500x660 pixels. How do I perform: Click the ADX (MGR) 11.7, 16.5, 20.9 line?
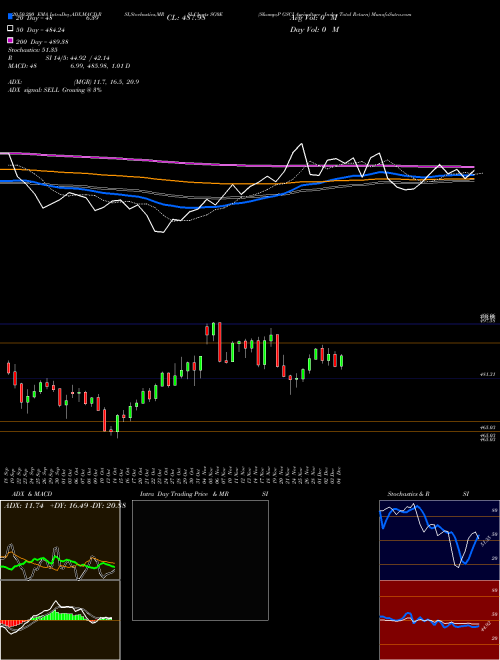coord(73,82)
